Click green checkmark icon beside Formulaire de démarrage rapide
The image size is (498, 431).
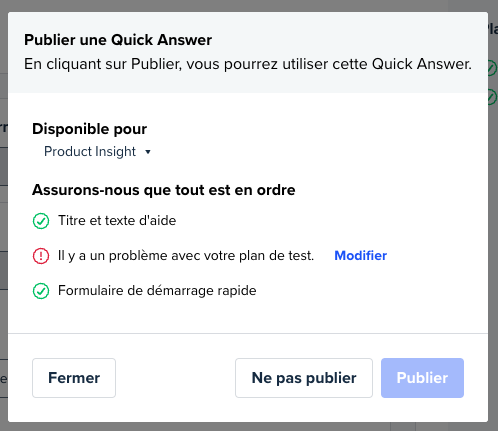point(41,291)
